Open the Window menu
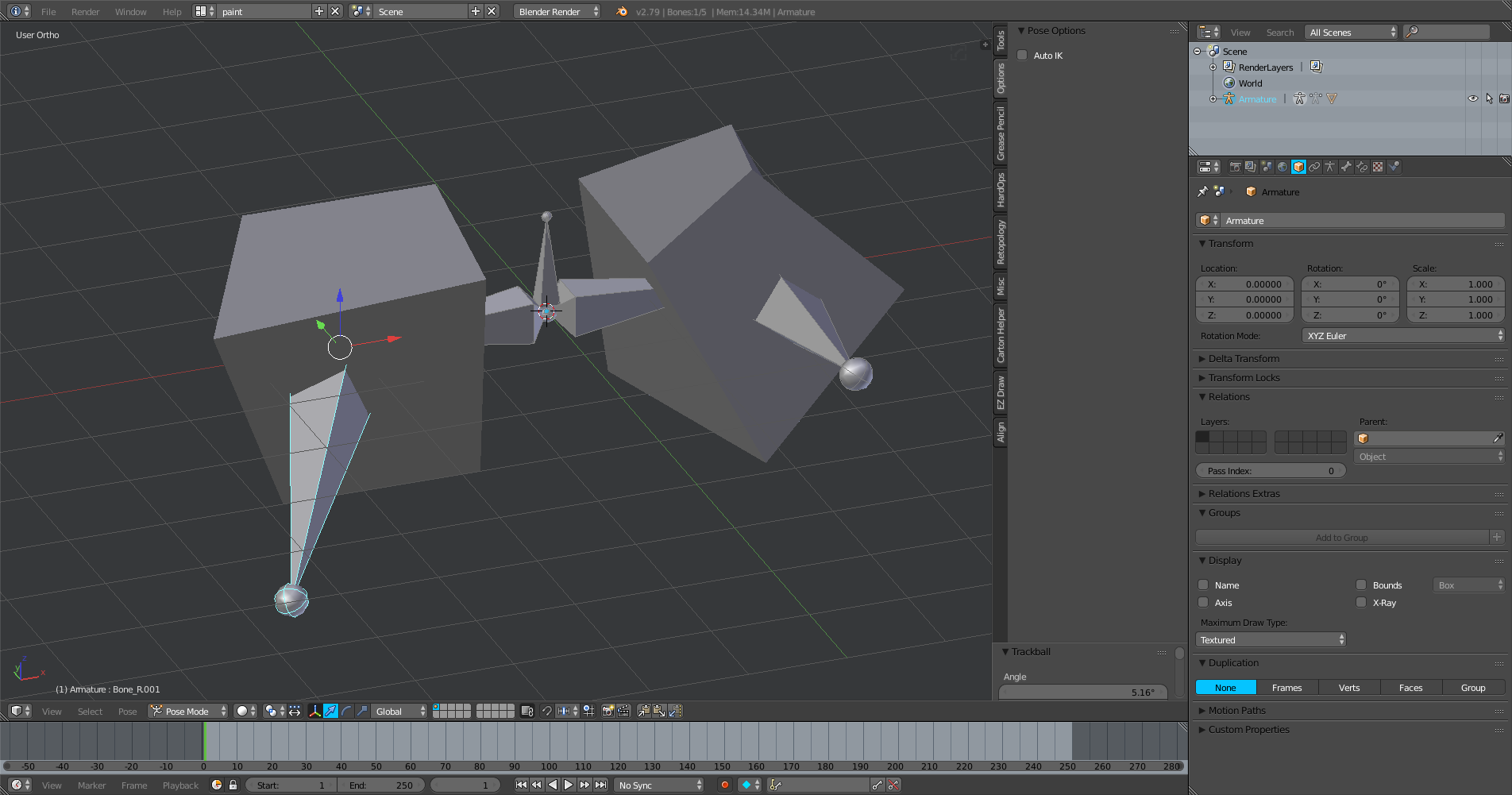Screen dimensions: 1512x795 coord(131,12)
